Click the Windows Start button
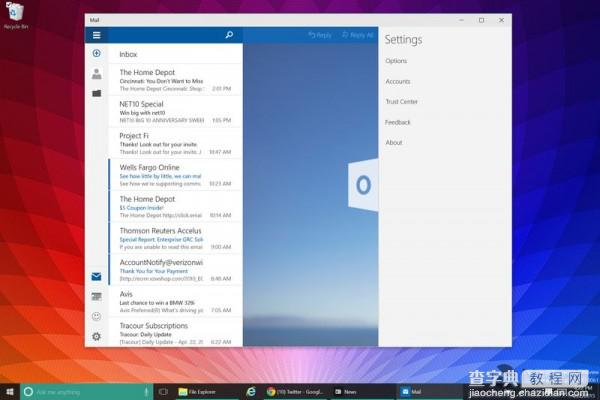Image resolution: width=600 pixels, height=400 pixels. point(10,392)
